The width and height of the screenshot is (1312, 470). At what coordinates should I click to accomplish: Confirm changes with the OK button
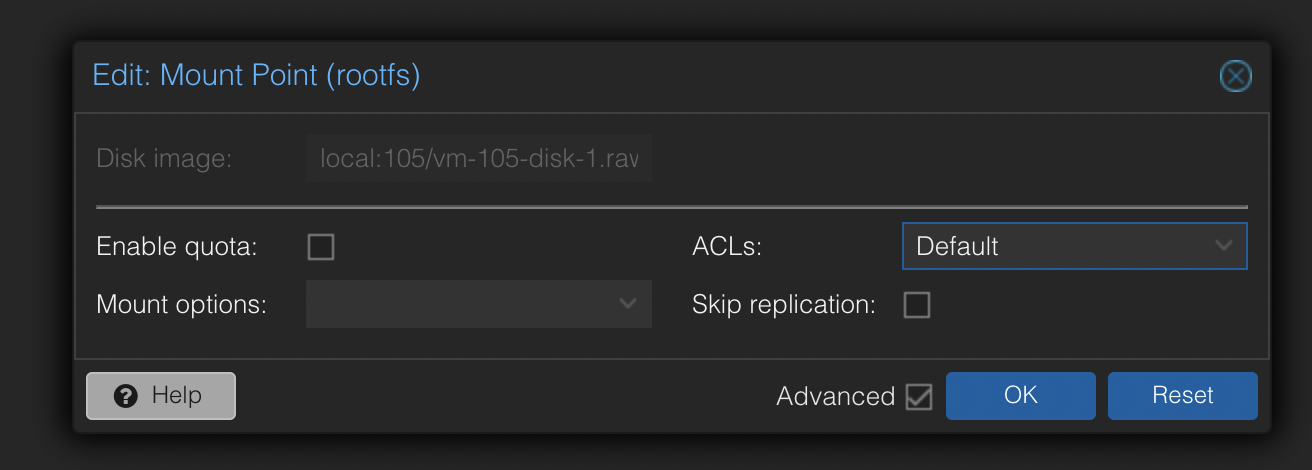[1021, 396]
